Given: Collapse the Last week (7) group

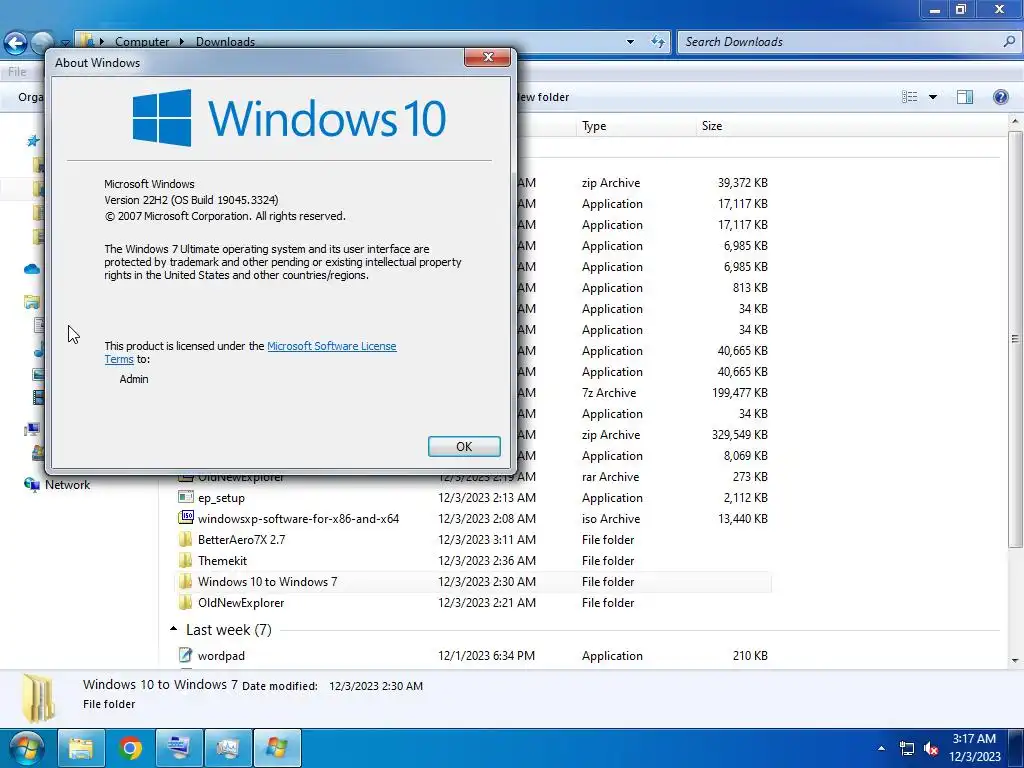Looking at the screenshot, I should point(173,629).
